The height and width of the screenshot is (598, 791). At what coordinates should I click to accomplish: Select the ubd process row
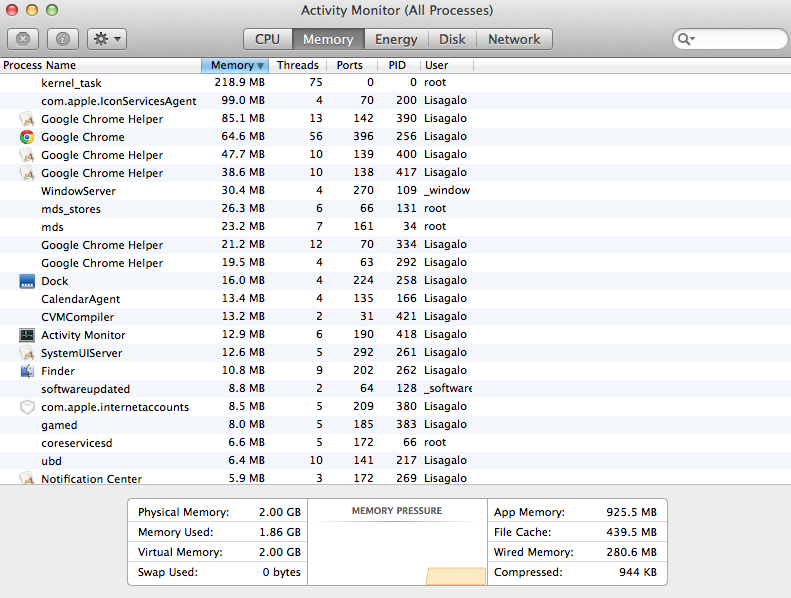(x=396, y=461)
